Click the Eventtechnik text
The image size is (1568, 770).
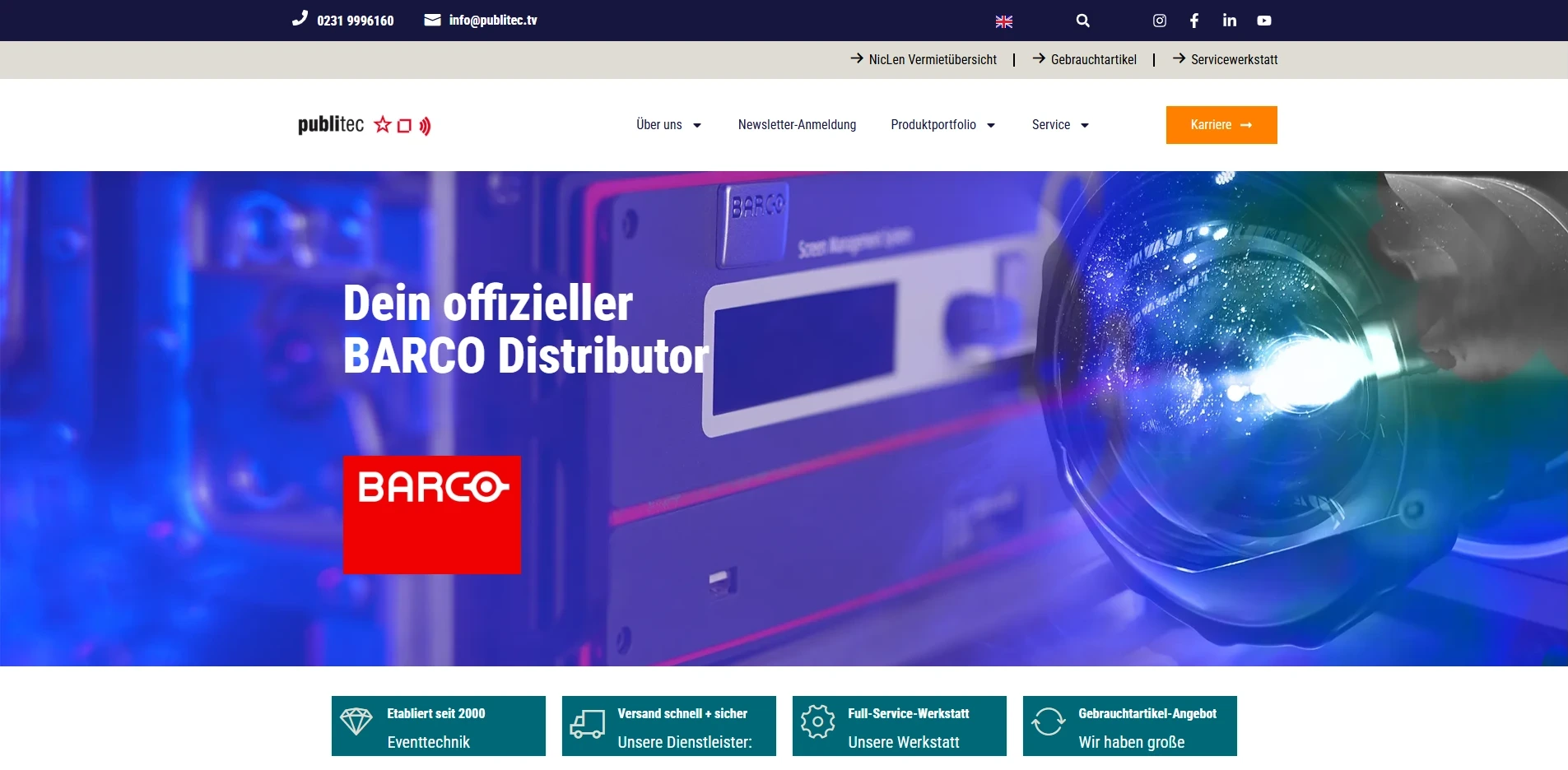(x=428, y=742)
